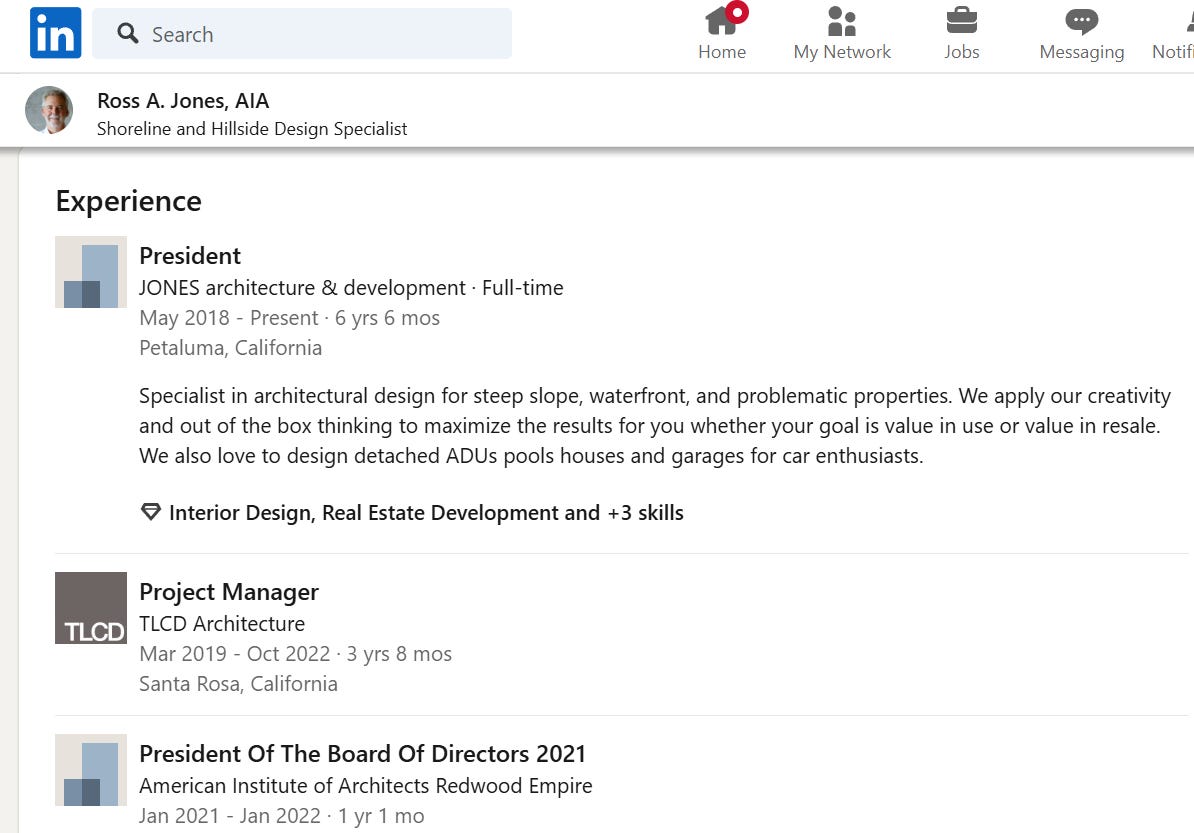Select the My Network nav label

(841, 52)
